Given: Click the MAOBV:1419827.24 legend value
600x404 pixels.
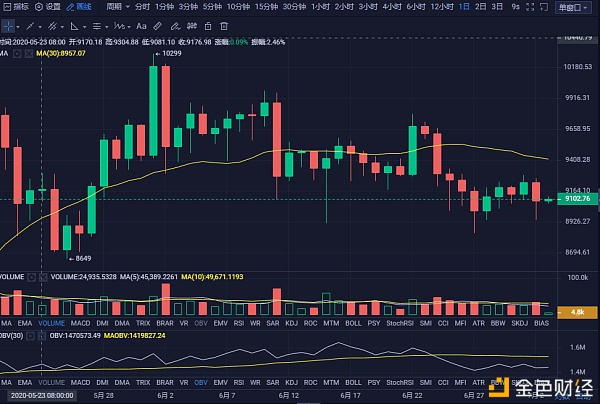Looking at the screenshot, I should [135, 336].
